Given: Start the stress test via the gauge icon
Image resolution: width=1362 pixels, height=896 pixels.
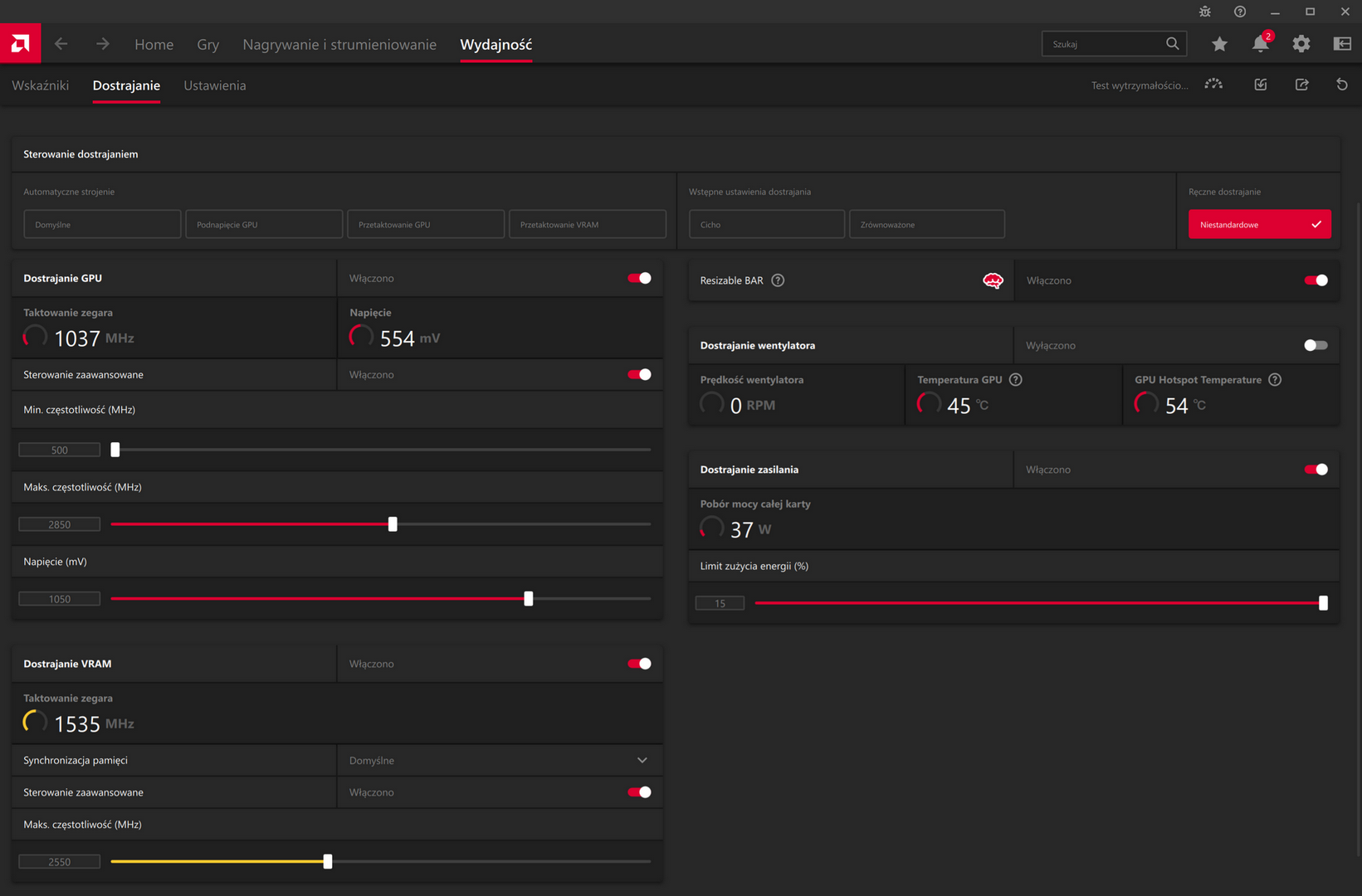Looking at the screenshot, I should point(1213,84).
